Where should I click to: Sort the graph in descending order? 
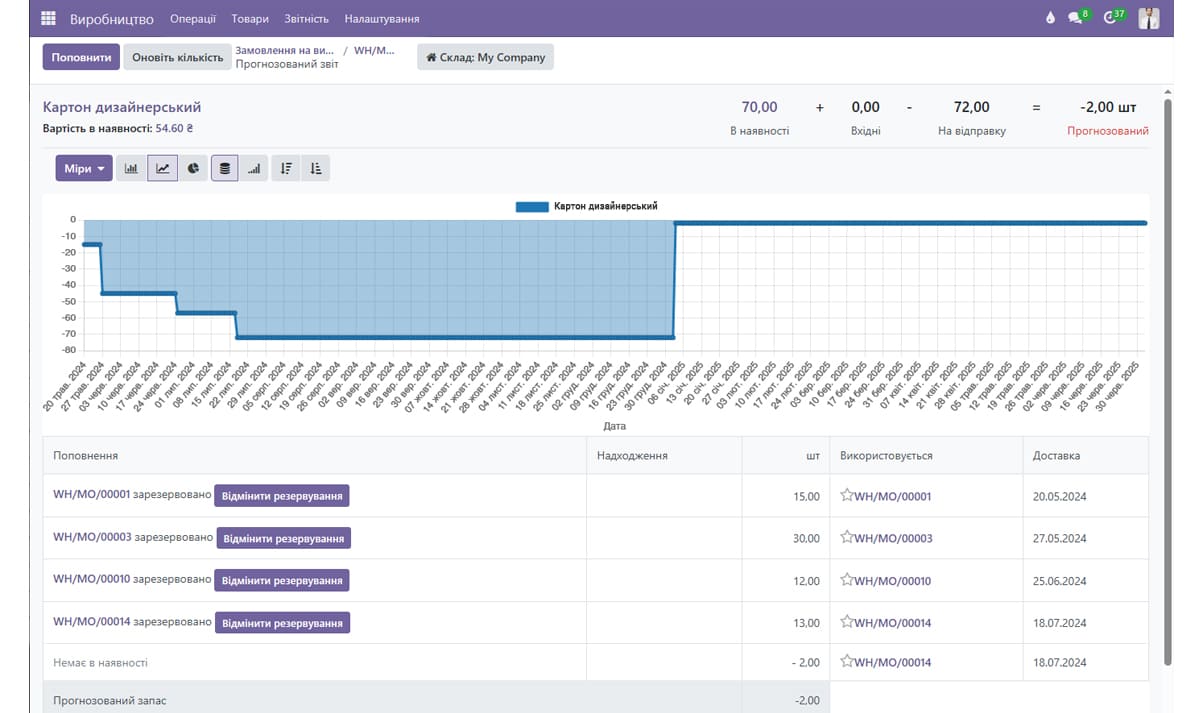click(286, 169)
